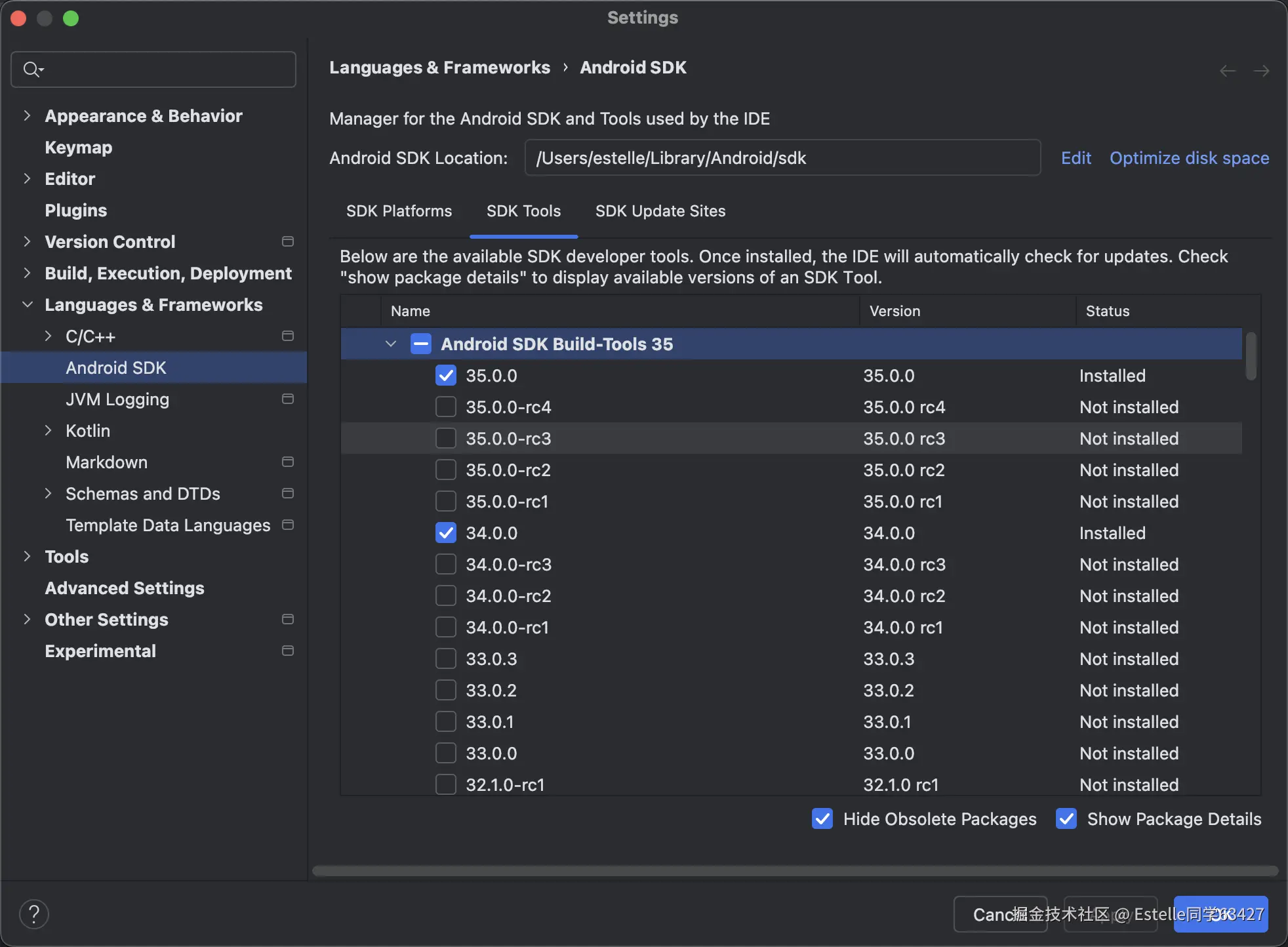Screen dimensions: 1288x947
Task: Click the forward navigation arrow
Action: click(x=1261, y=70)
